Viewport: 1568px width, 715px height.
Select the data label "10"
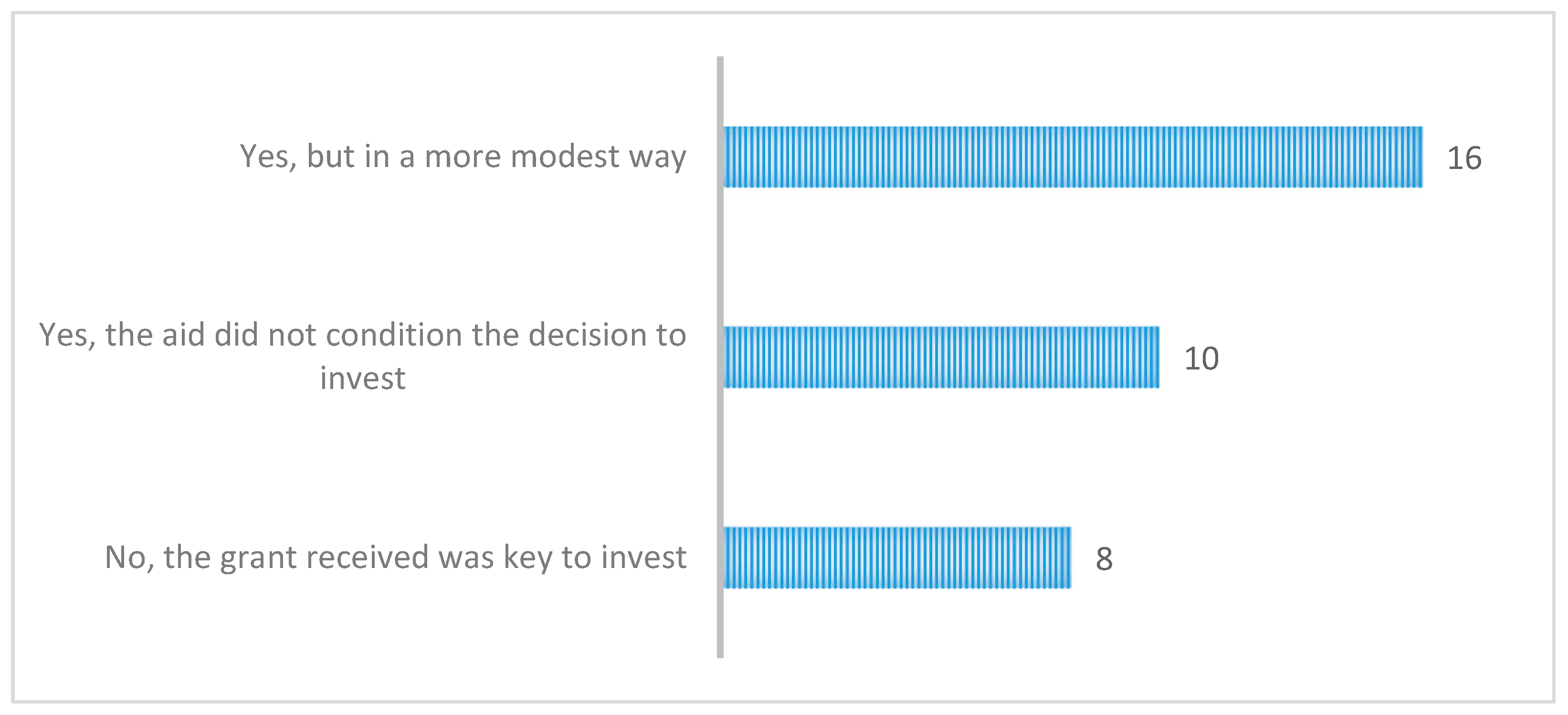pyautogui.click(x=1201, y=358)
